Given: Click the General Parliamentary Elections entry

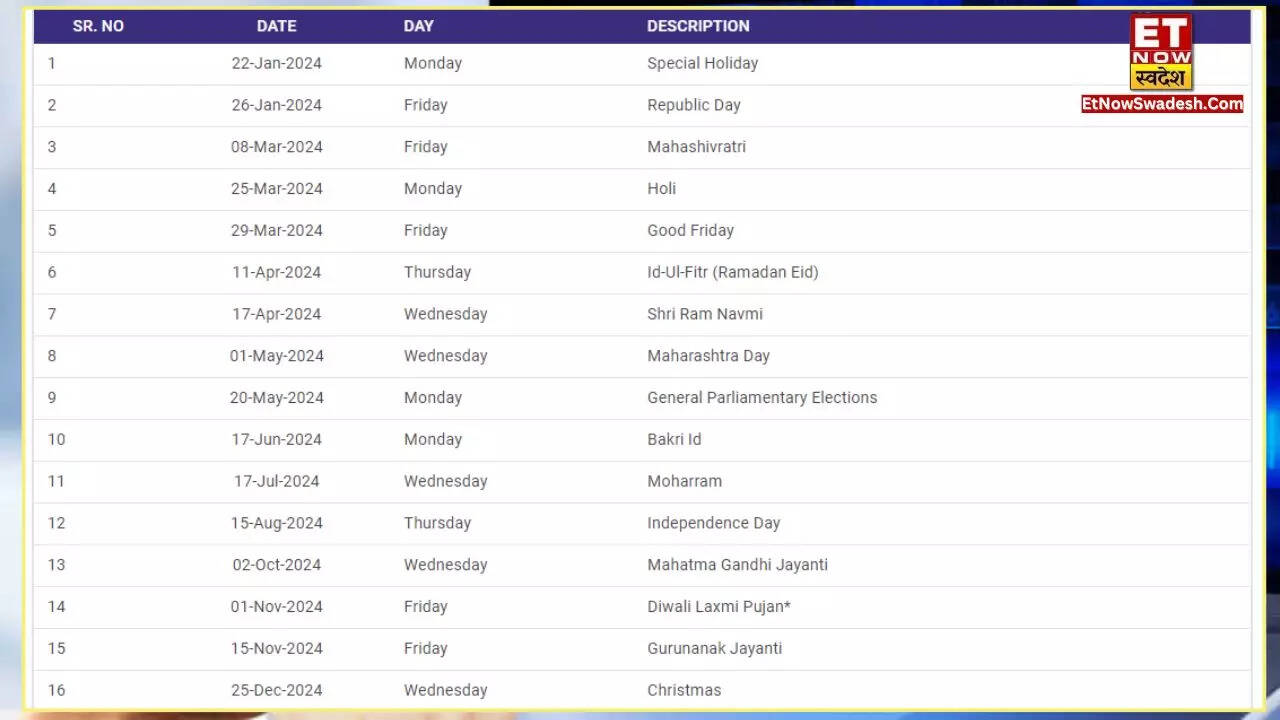Looking at the screenshot, I should (x=762, y=397).
